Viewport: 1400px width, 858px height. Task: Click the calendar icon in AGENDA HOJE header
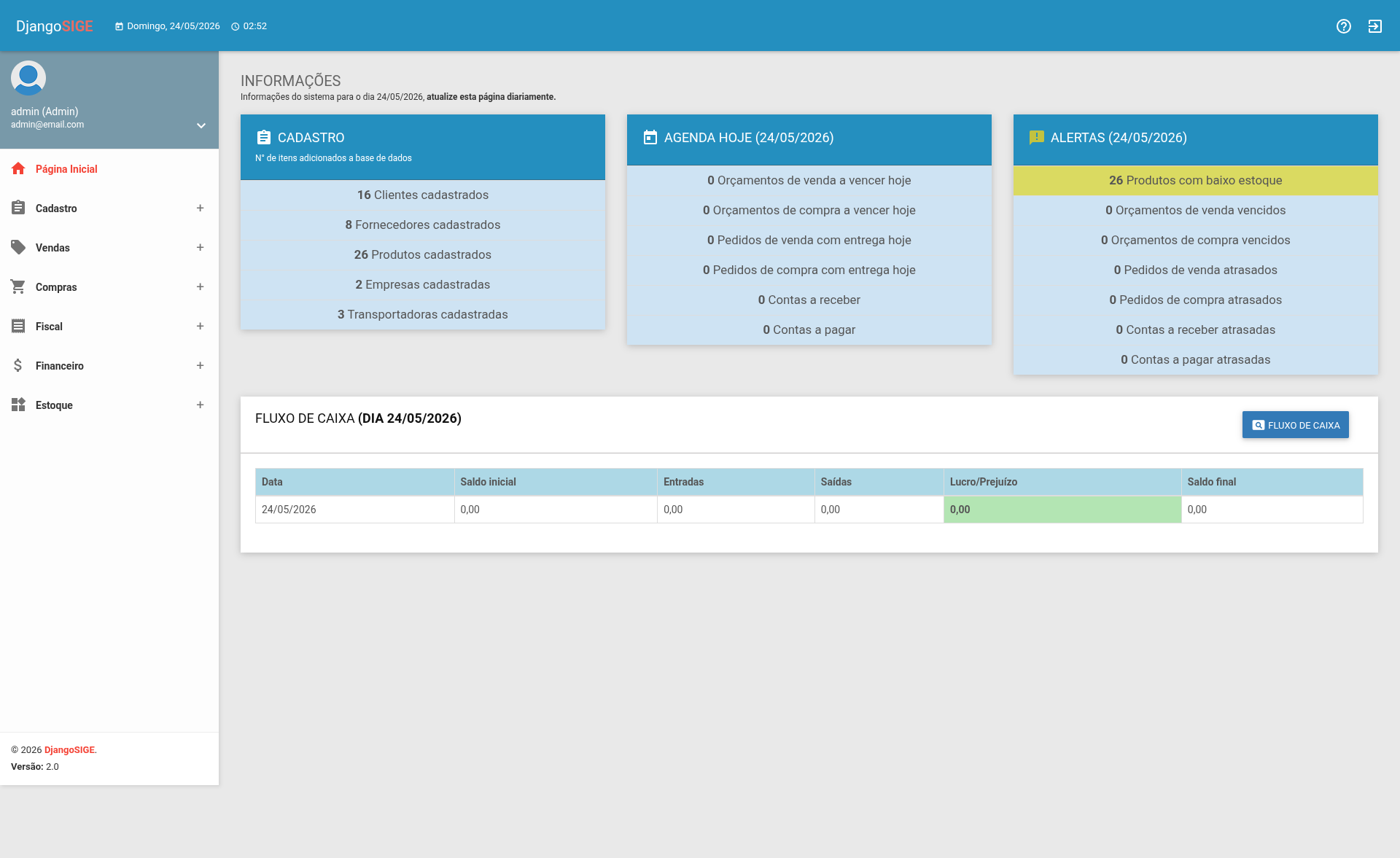coord(650,137)
